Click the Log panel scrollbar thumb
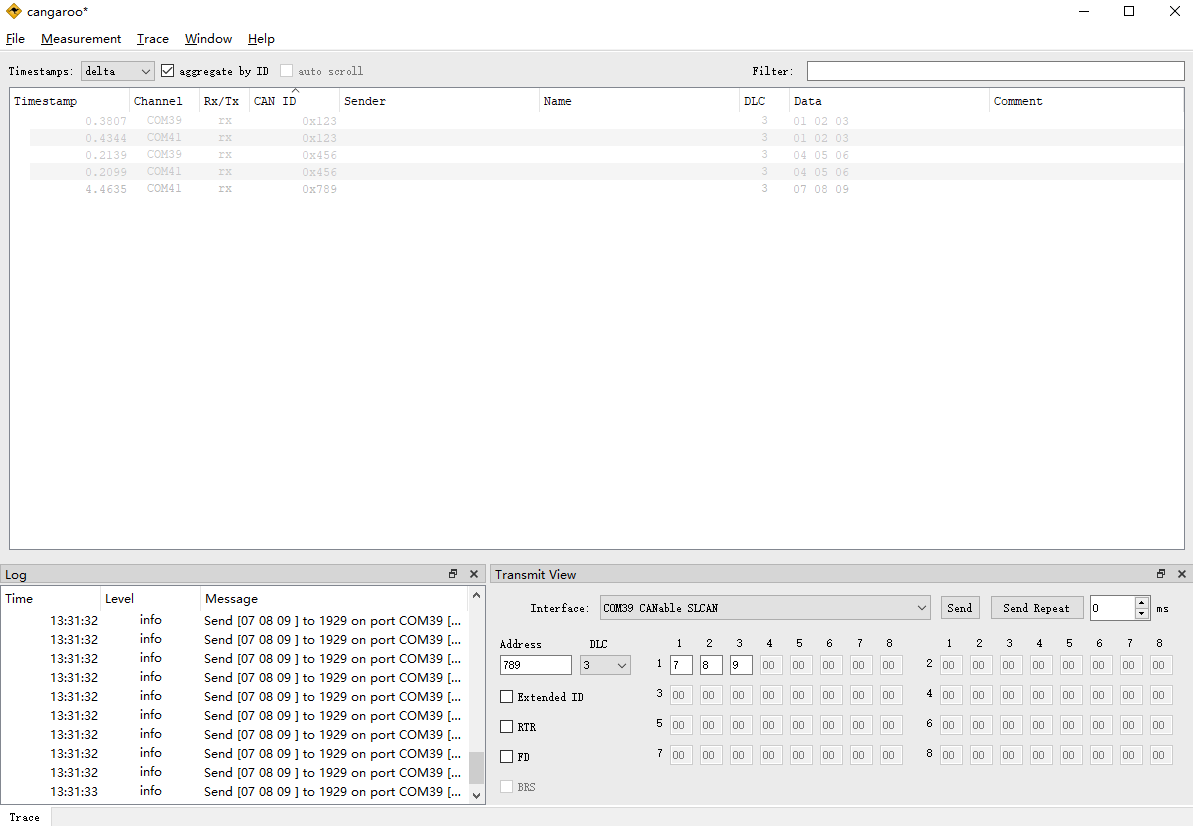This screenshot has height=826, width=1193. click(x=476, y=767)
